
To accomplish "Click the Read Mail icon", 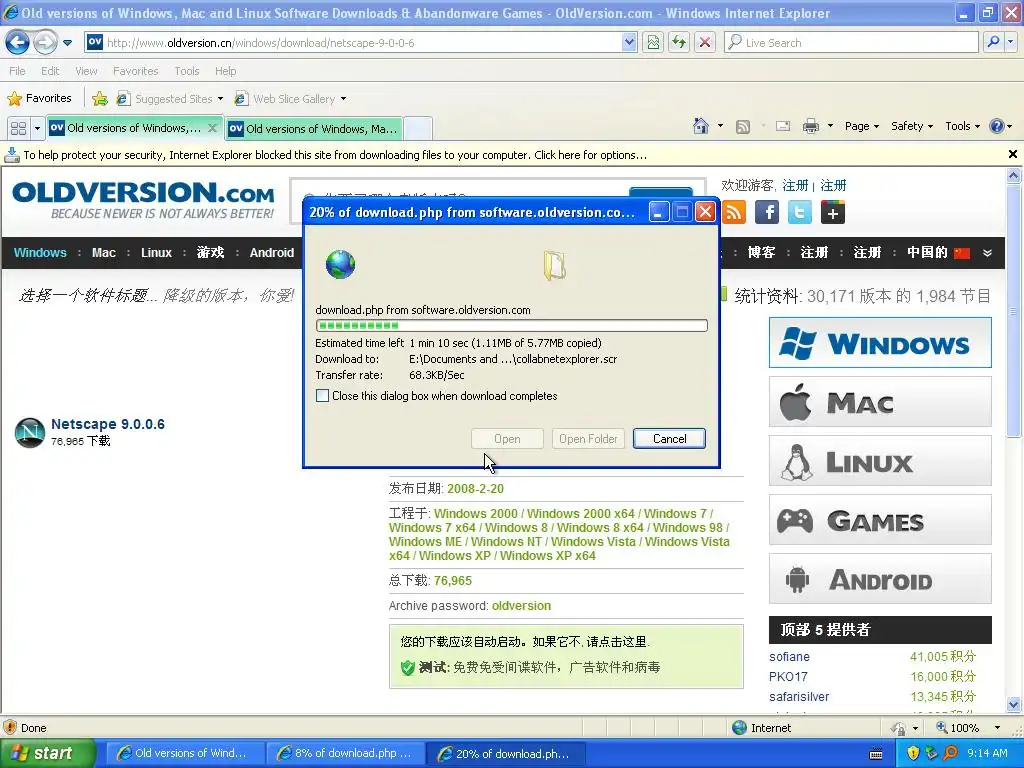I will click(x=783, y=126).
